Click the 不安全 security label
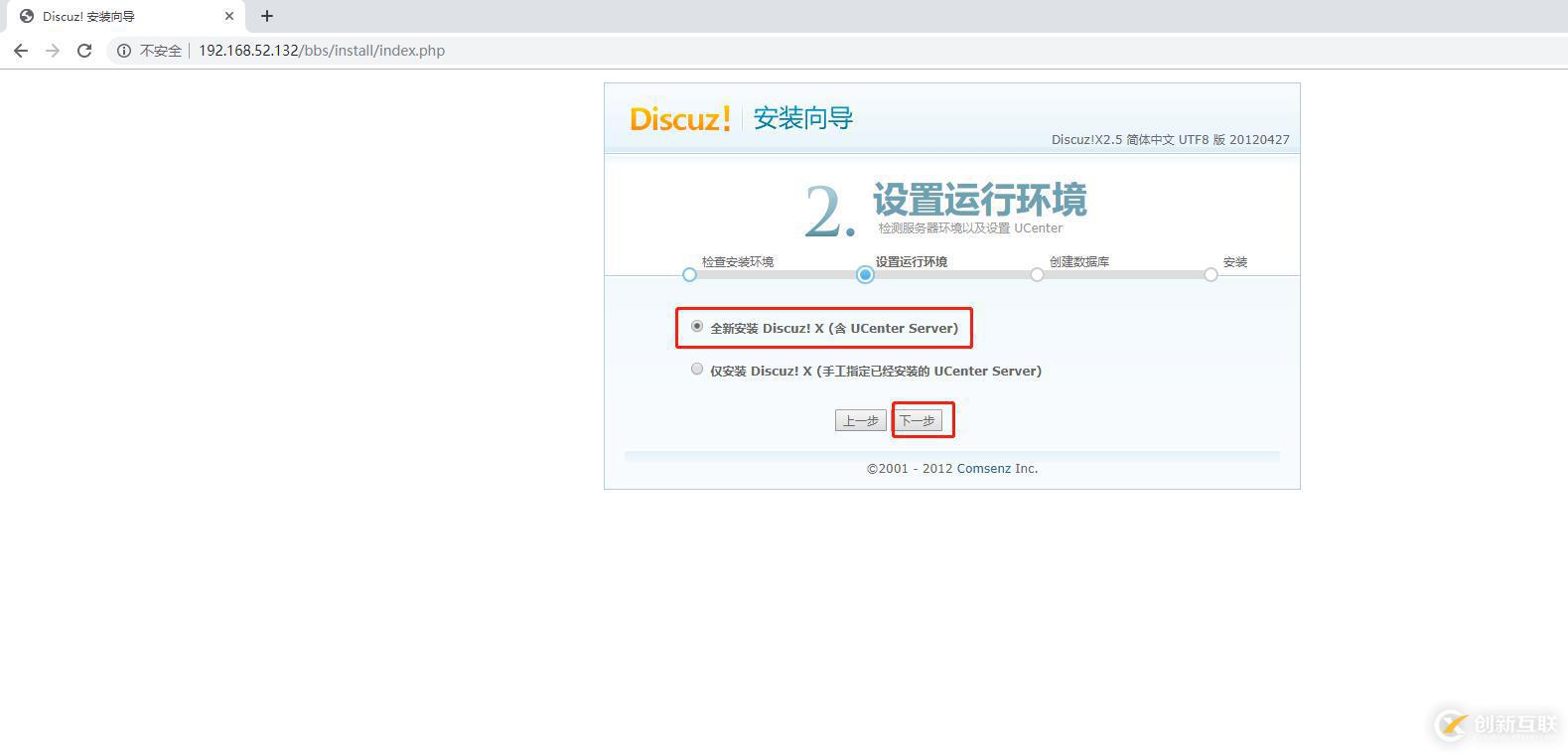 click(x=161, y=51)
